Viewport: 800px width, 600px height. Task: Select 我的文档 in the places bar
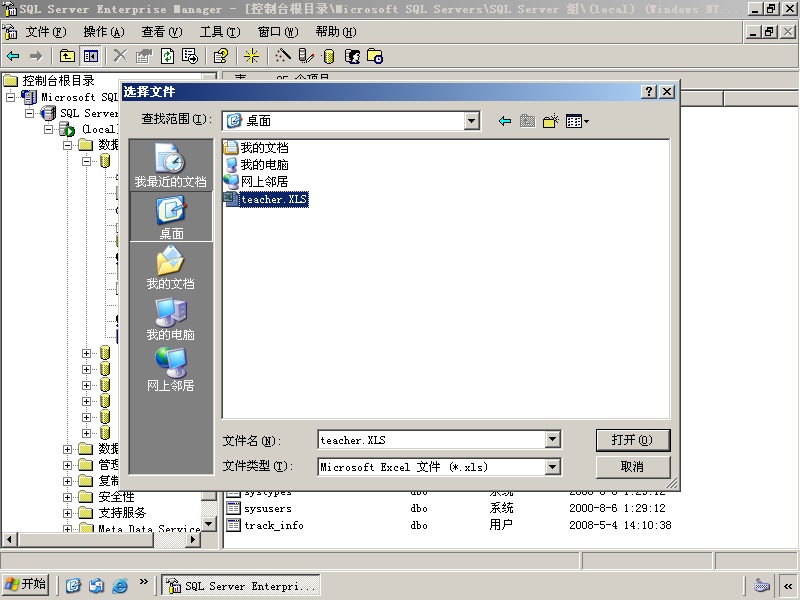click(170, 268)
